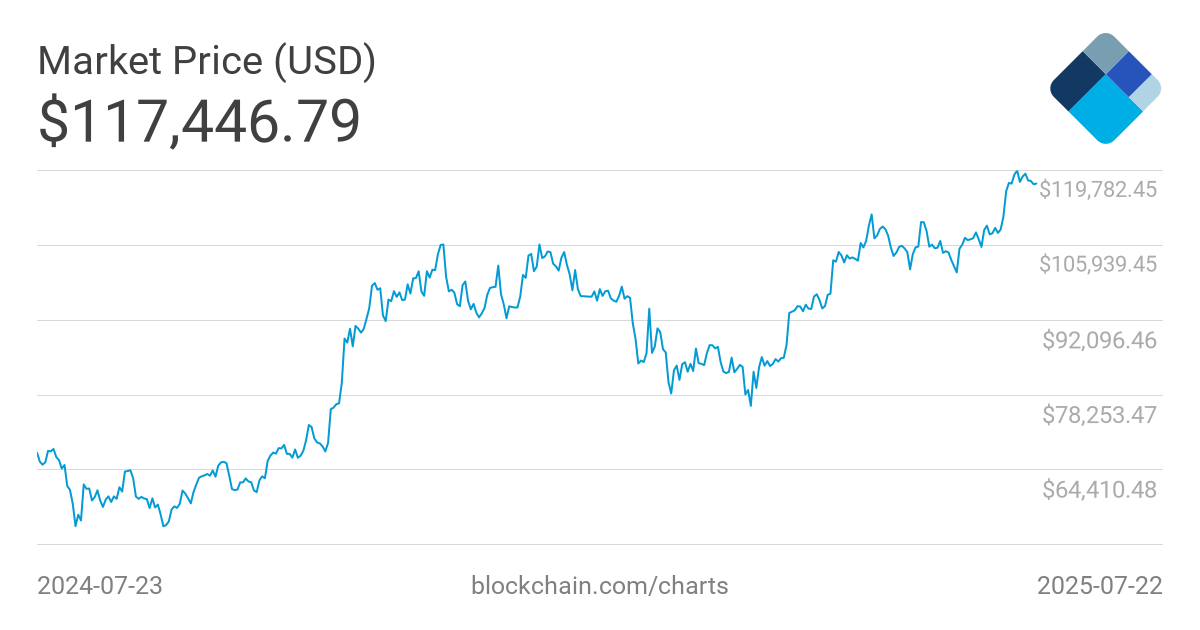Click the $119,782.45 axis label
The width and height of the screenshot is (1200, 630).
point(1098,188)
